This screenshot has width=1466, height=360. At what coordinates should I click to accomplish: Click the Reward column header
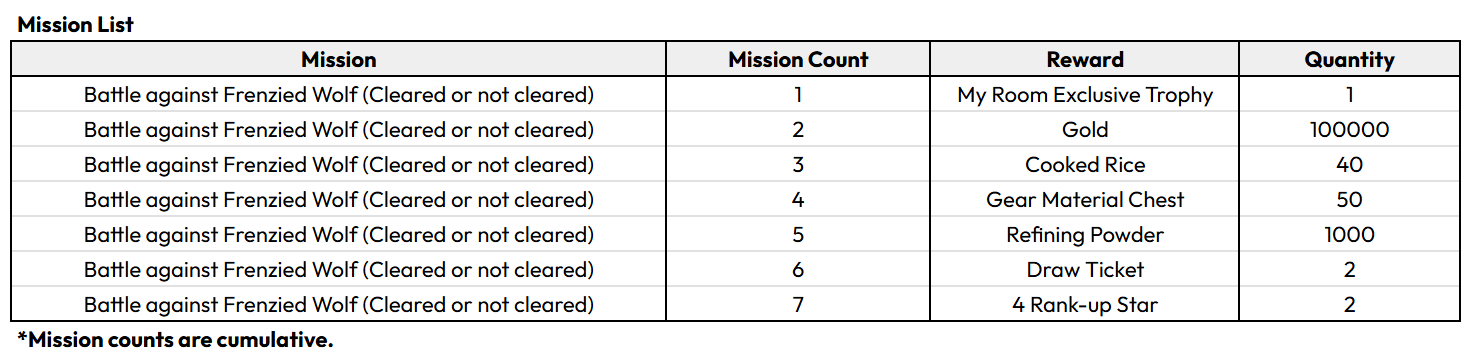pos(1085,59)
